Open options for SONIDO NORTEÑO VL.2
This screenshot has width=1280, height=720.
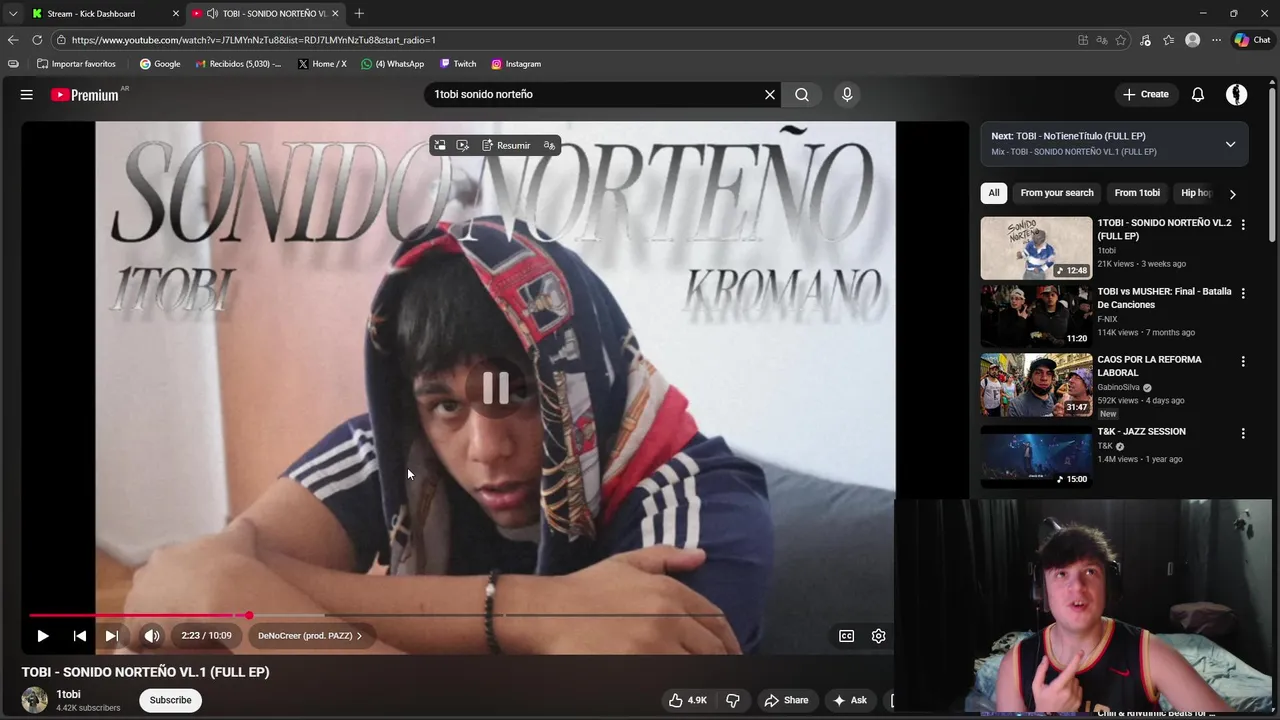tap(1243, 225)
